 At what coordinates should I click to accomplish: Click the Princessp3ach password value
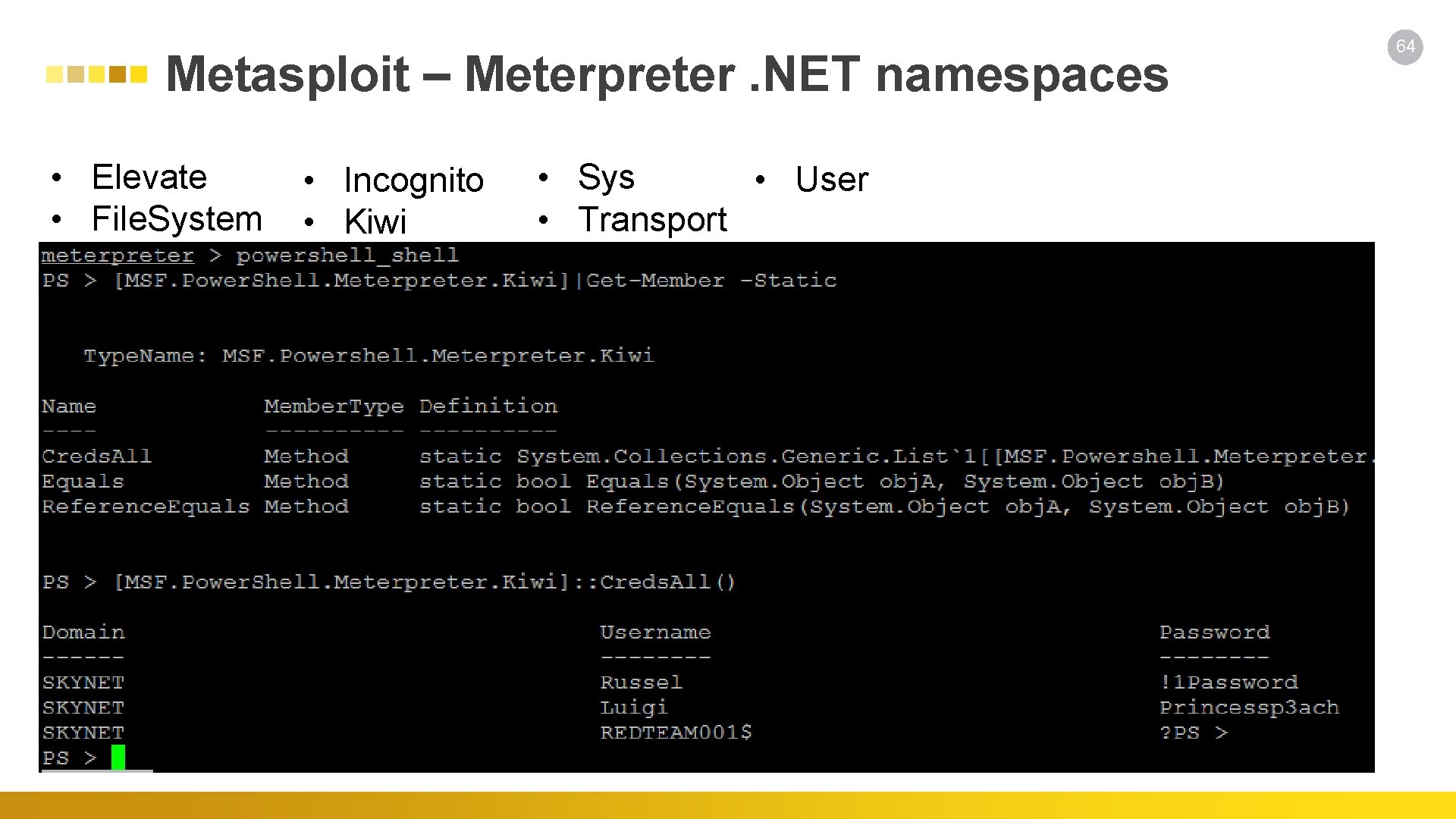(1249, 708)
